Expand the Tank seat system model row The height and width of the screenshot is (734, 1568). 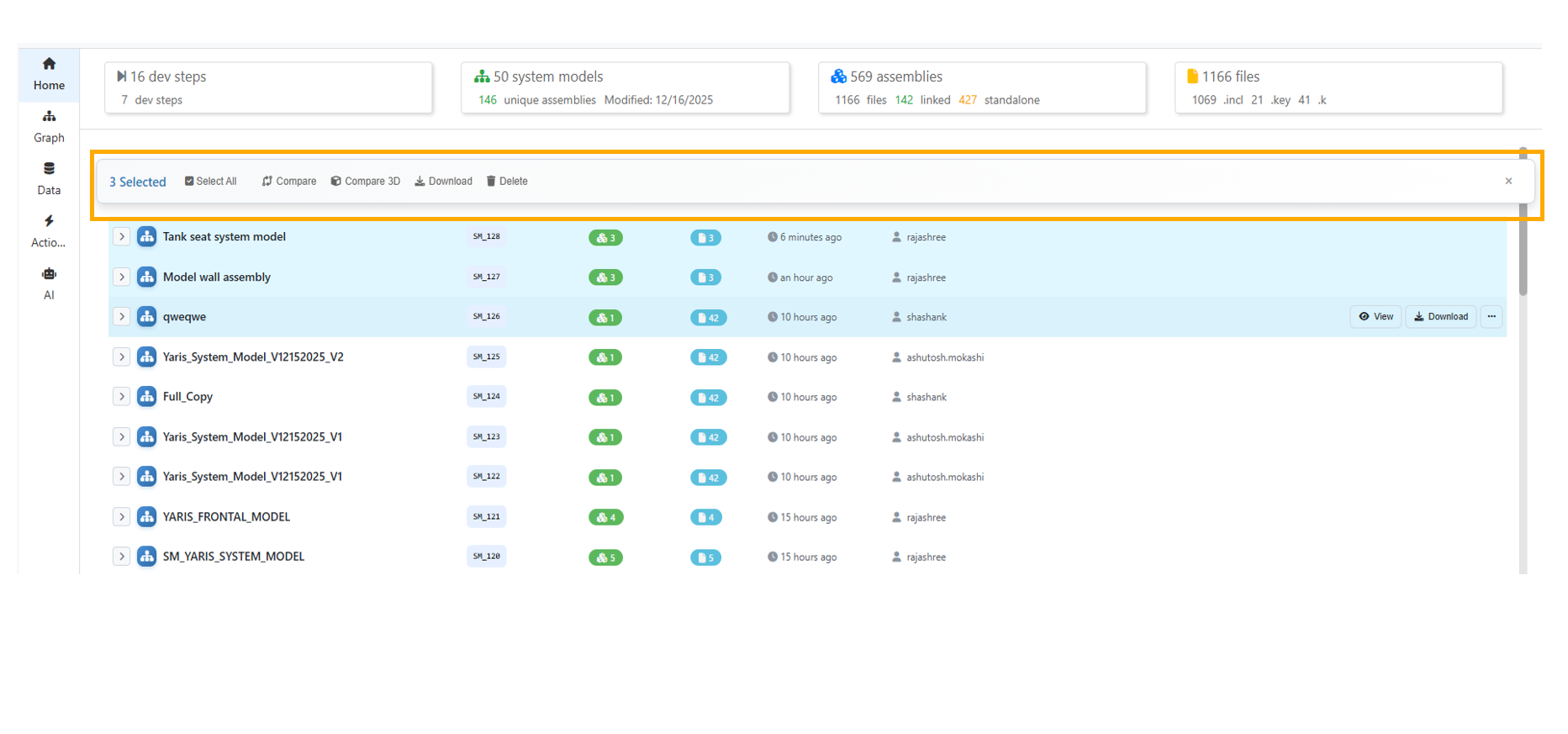(122, 237)
